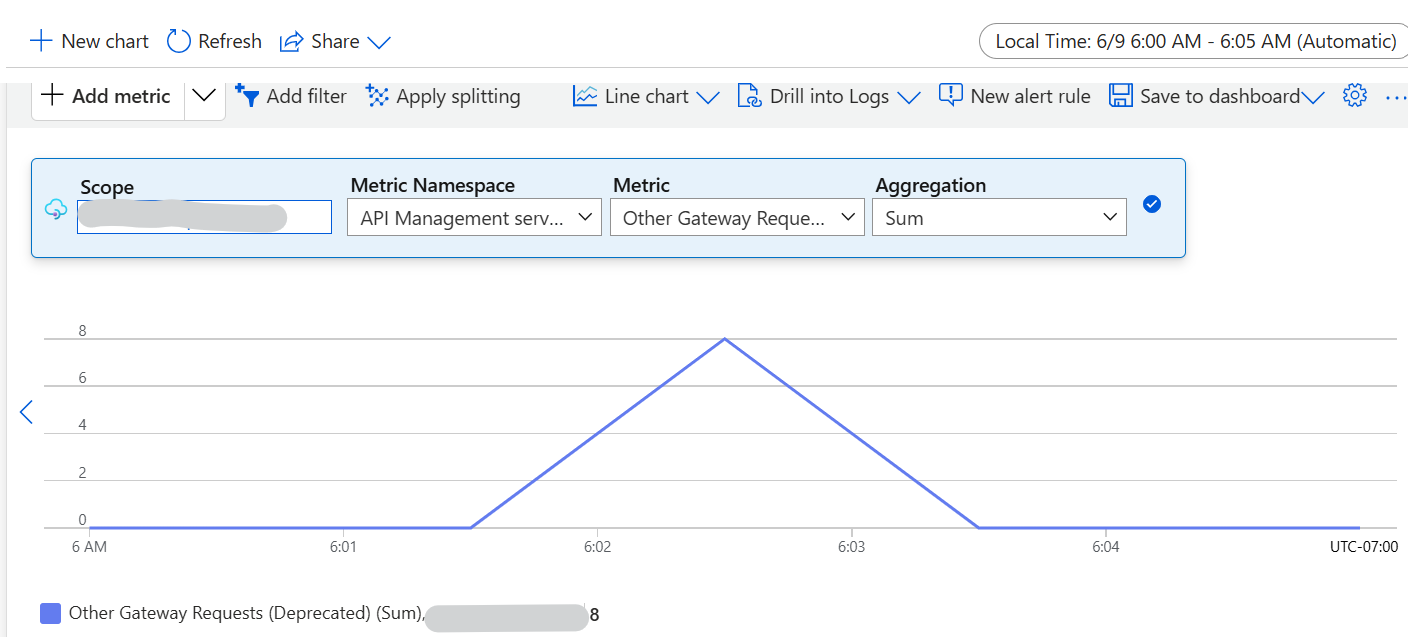This screenshot has width=1408, height=637.
Task: Select the Apply splitting icon
Action: [x=377, y=95]
